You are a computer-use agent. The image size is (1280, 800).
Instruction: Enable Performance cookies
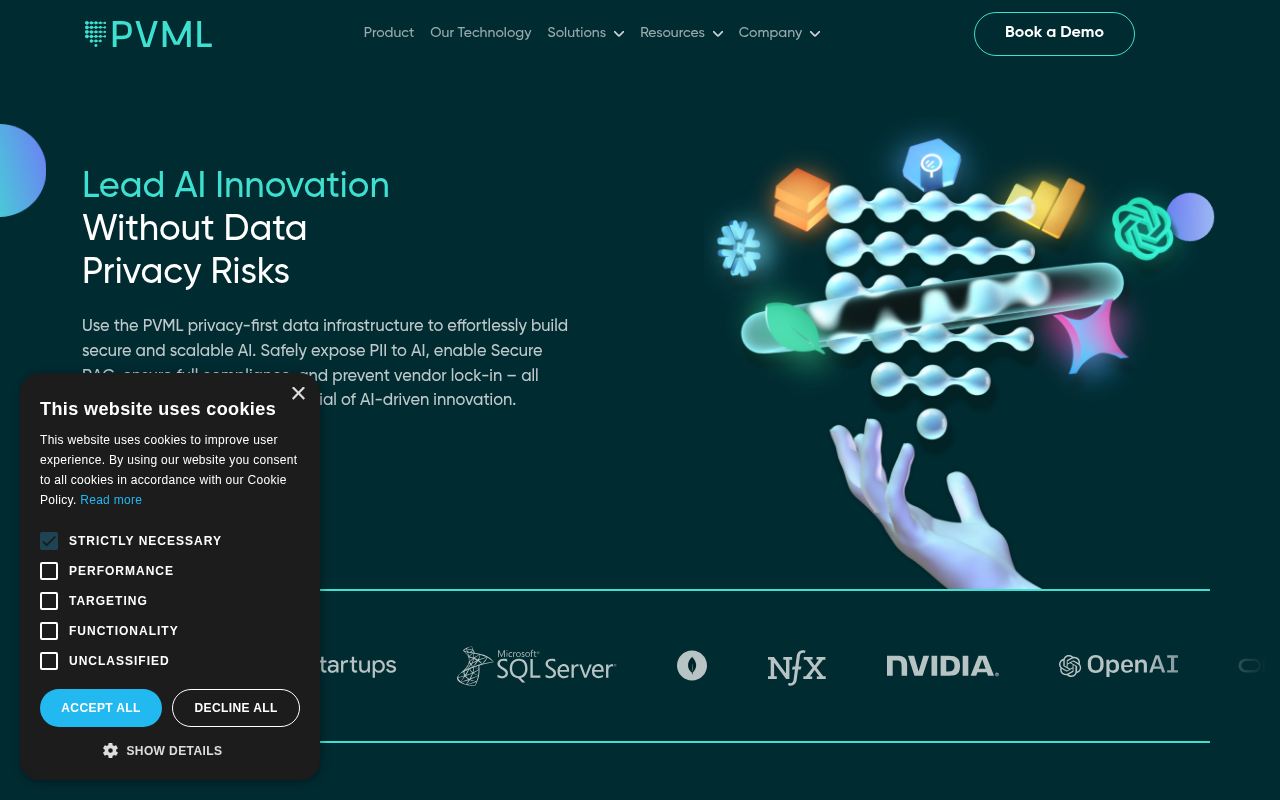[x=48, y=570]
